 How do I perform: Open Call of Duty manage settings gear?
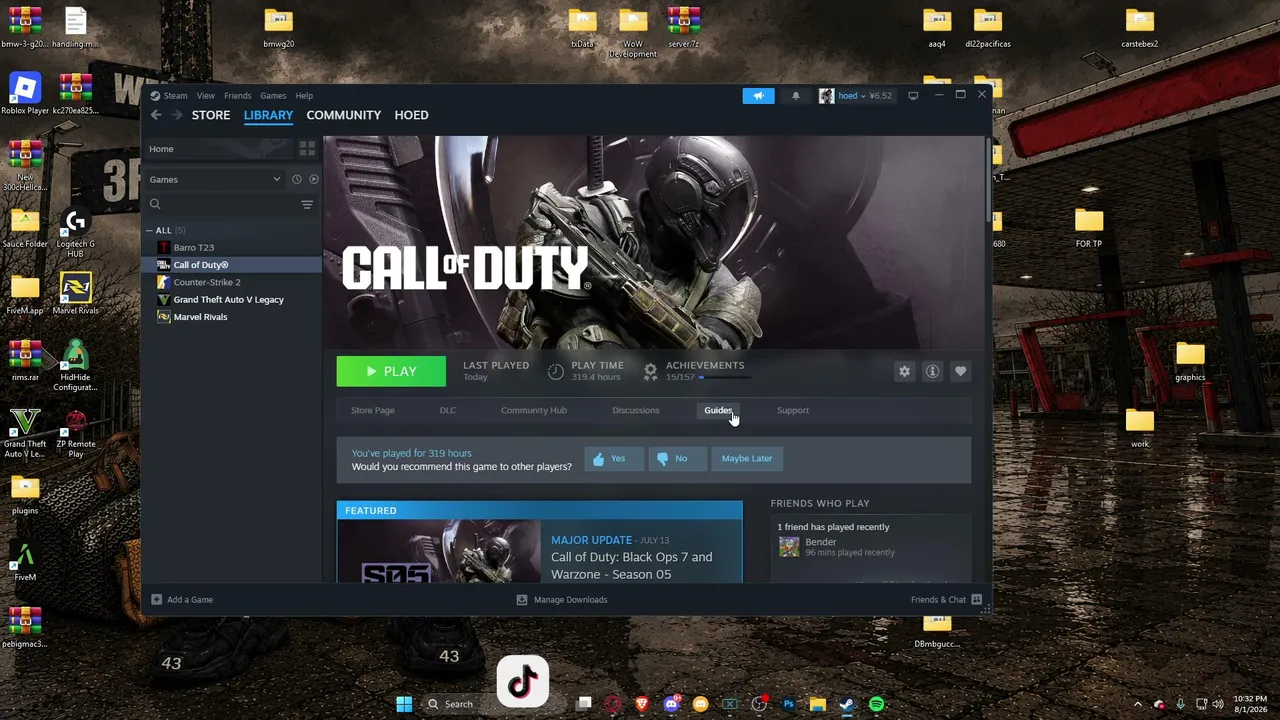click(904, 372)
